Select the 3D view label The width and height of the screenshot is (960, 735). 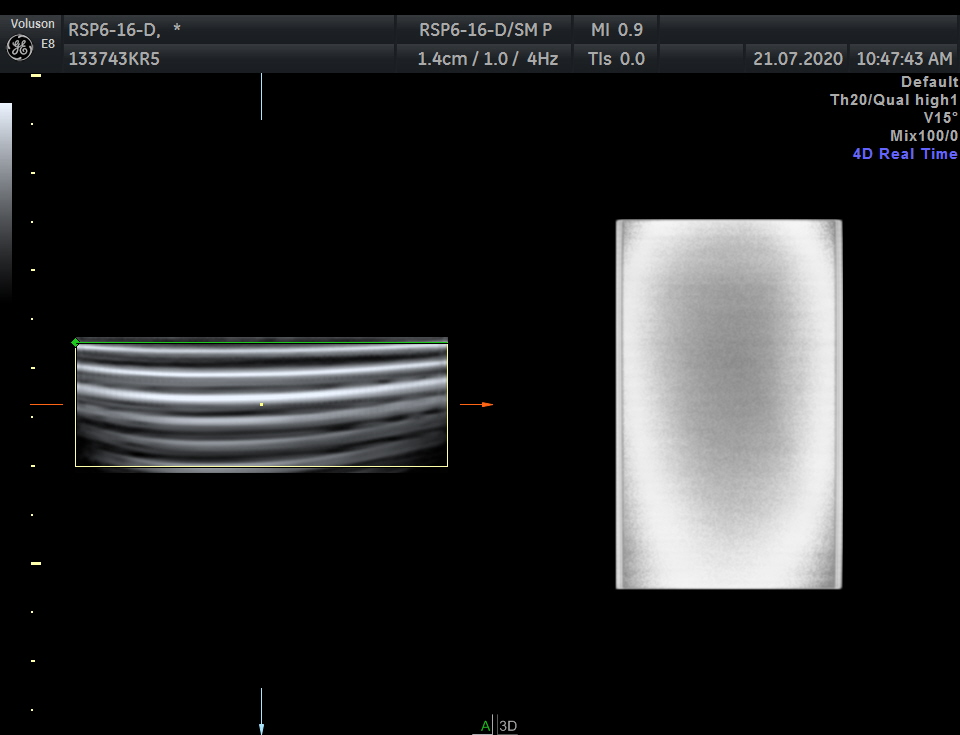(x=508, y=726)
